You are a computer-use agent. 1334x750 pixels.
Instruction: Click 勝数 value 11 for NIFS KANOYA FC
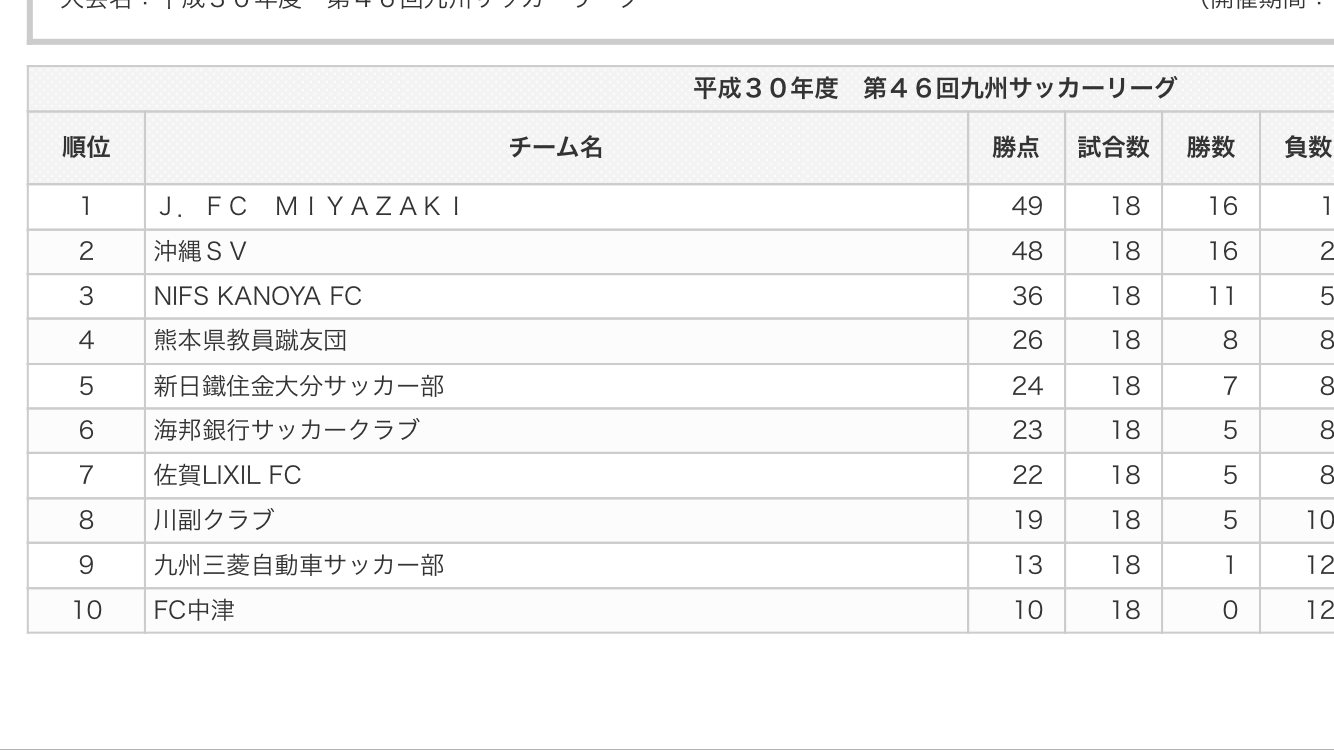point(1222,296)
